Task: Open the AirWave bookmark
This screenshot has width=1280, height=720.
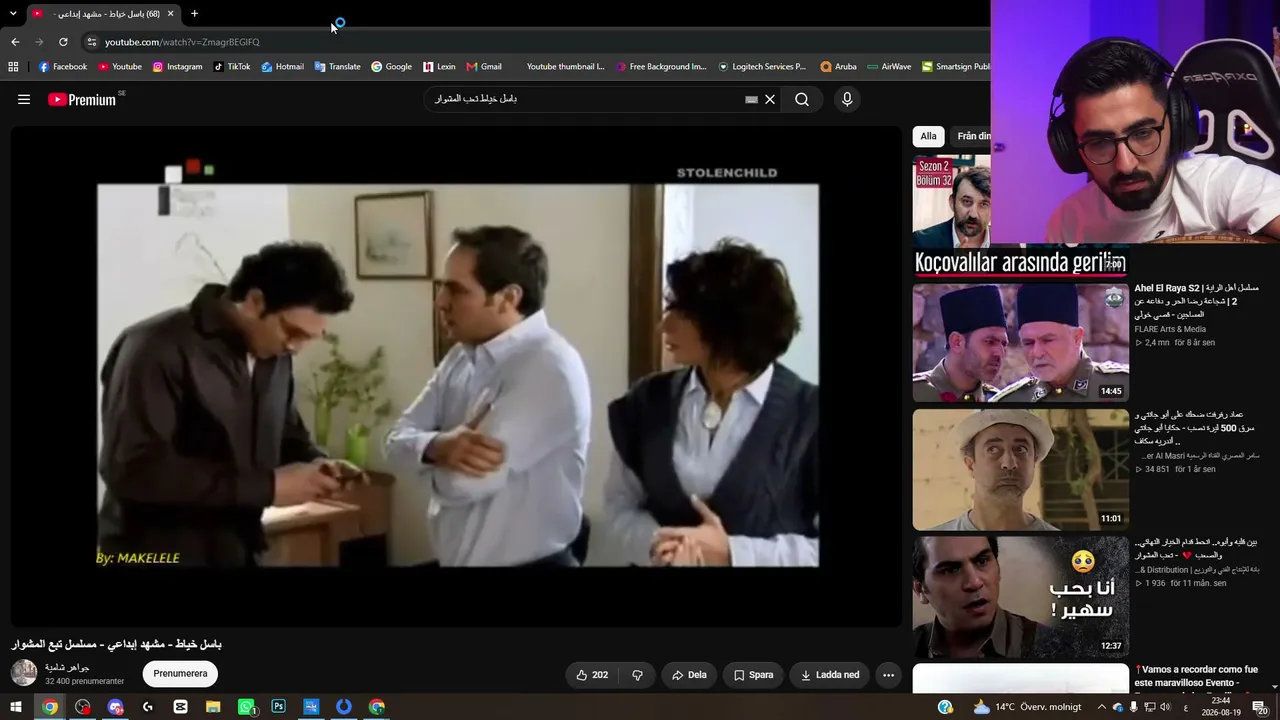Action: pos(889,67)
